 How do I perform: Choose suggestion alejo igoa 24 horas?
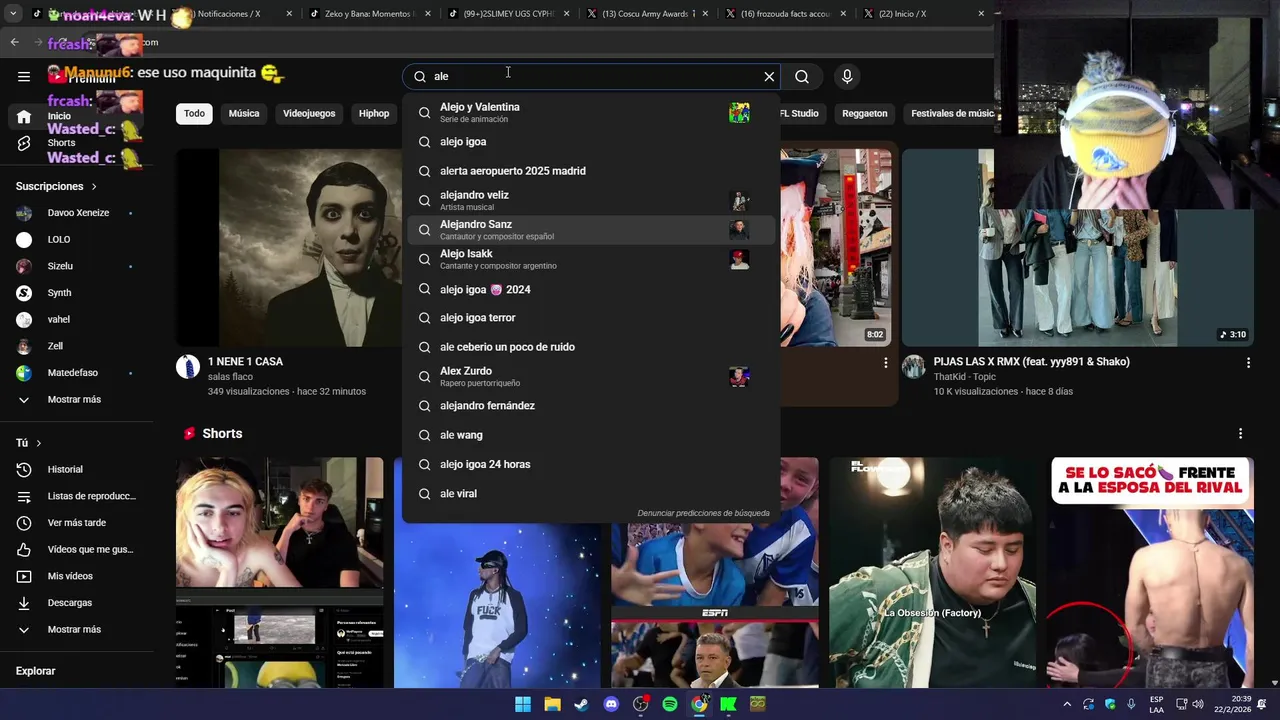591,465
